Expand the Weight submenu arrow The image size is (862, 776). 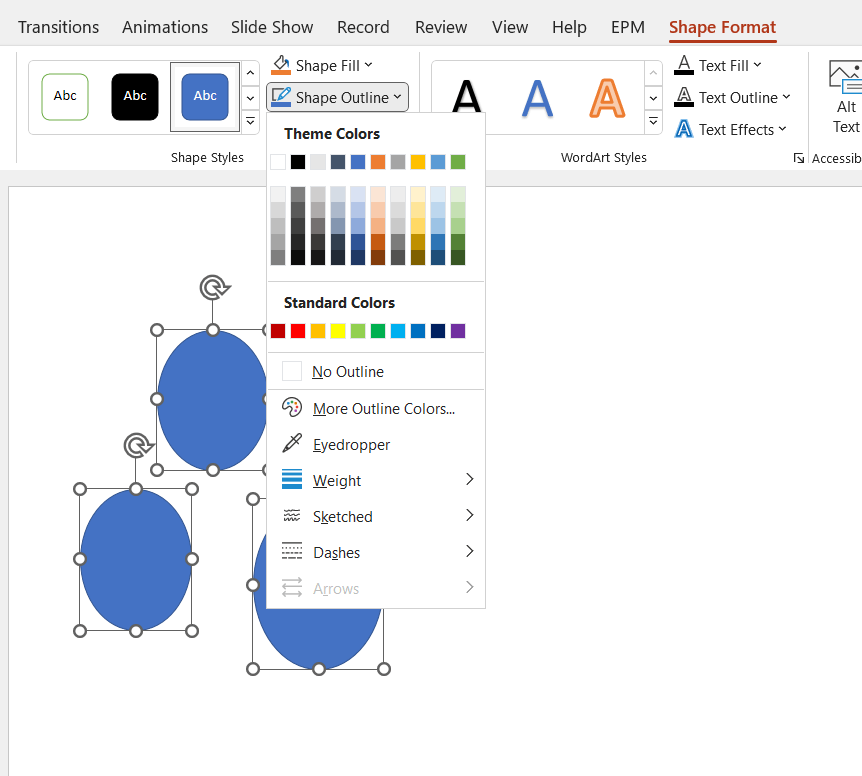click(469, 479)
